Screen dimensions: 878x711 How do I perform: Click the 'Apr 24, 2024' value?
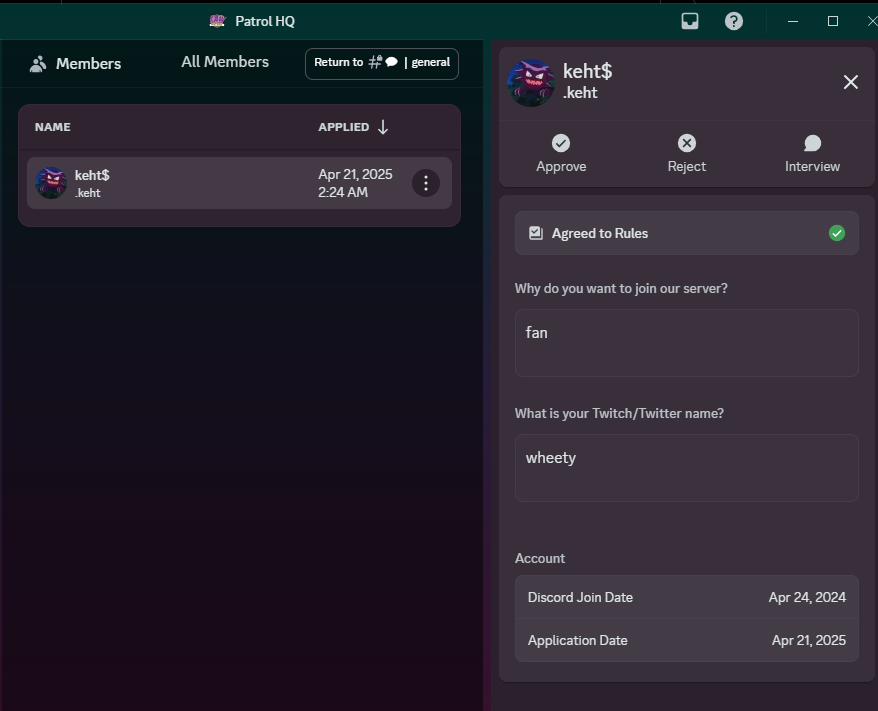tap(807, 597)
